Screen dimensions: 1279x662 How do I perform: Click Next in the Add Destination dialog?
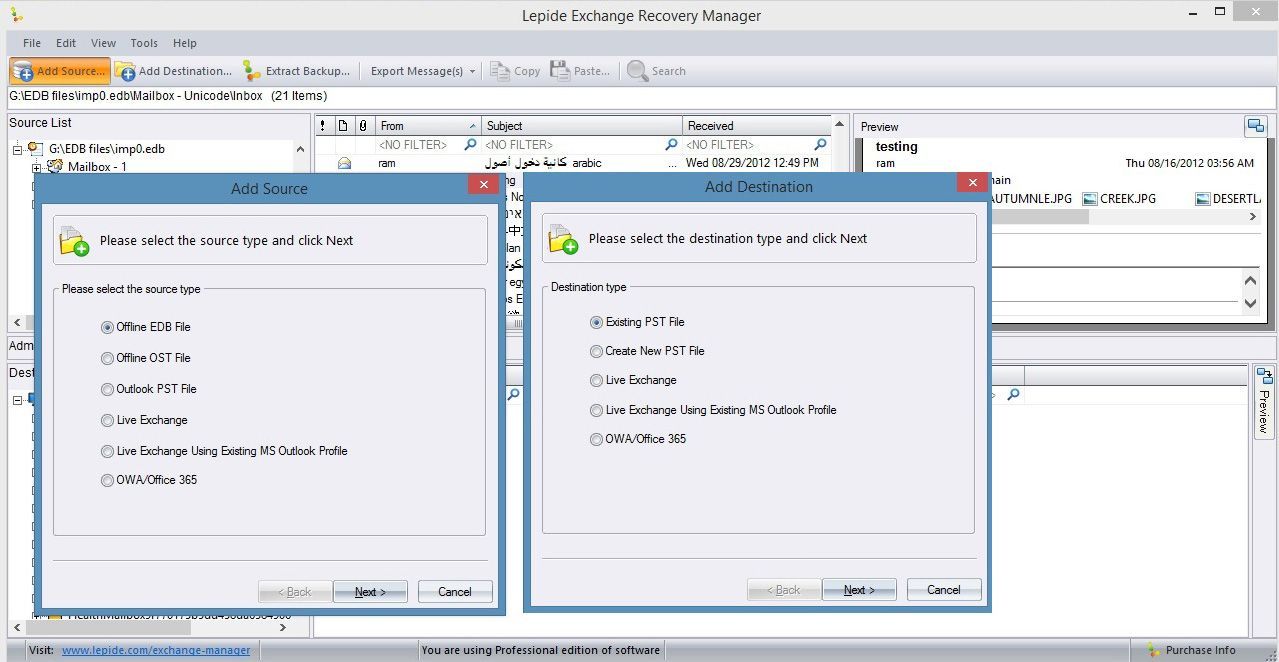859,590
